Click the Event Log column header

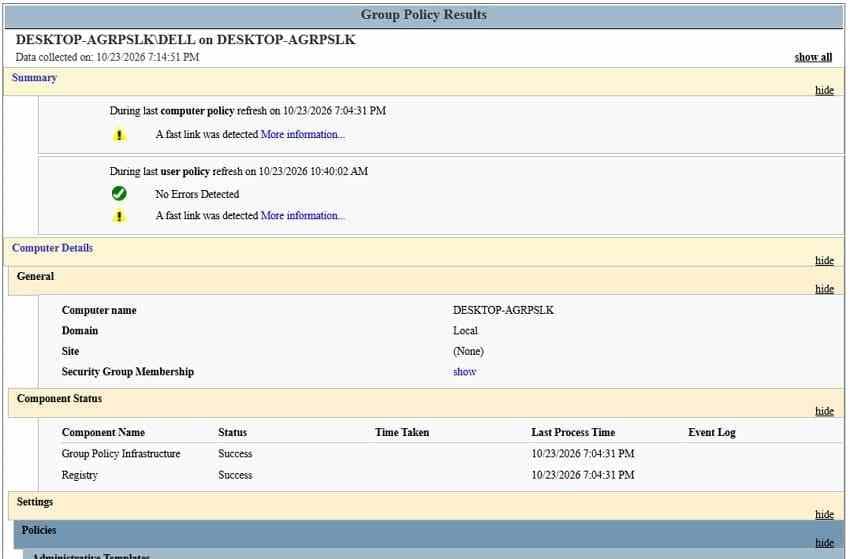coord(712,433)
